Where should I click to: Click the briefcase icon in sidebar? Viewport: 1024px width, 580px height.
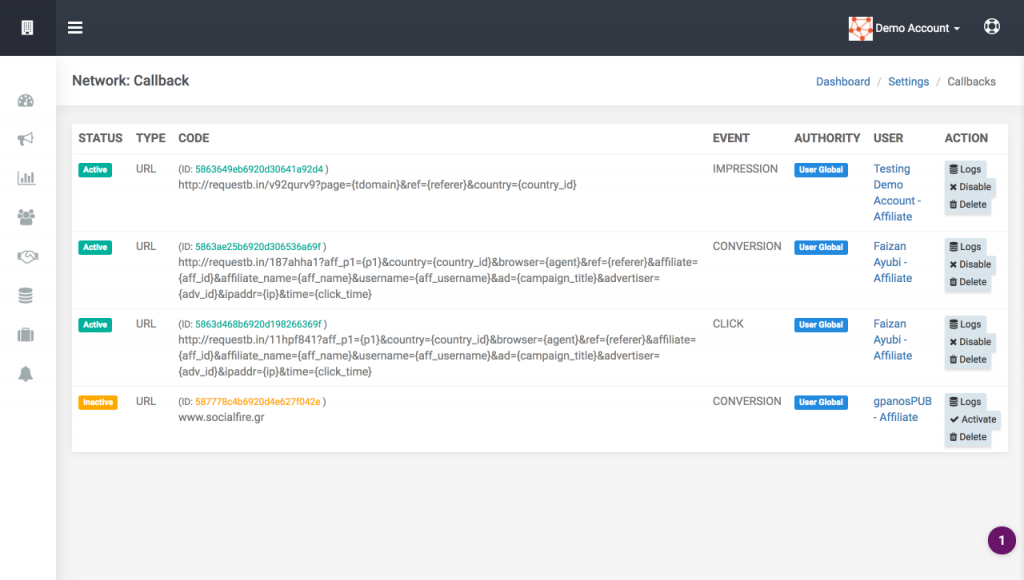(x=26, y=334)
